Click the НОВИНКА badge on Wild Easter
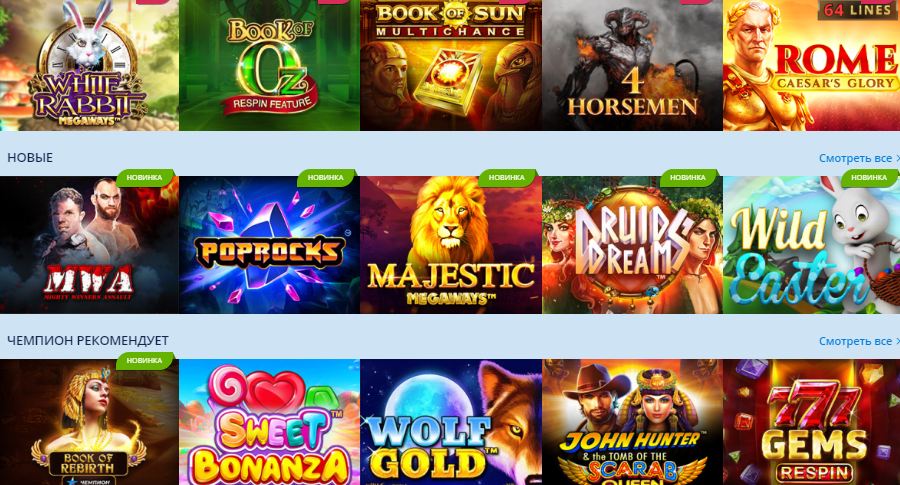 click(869, 178)
